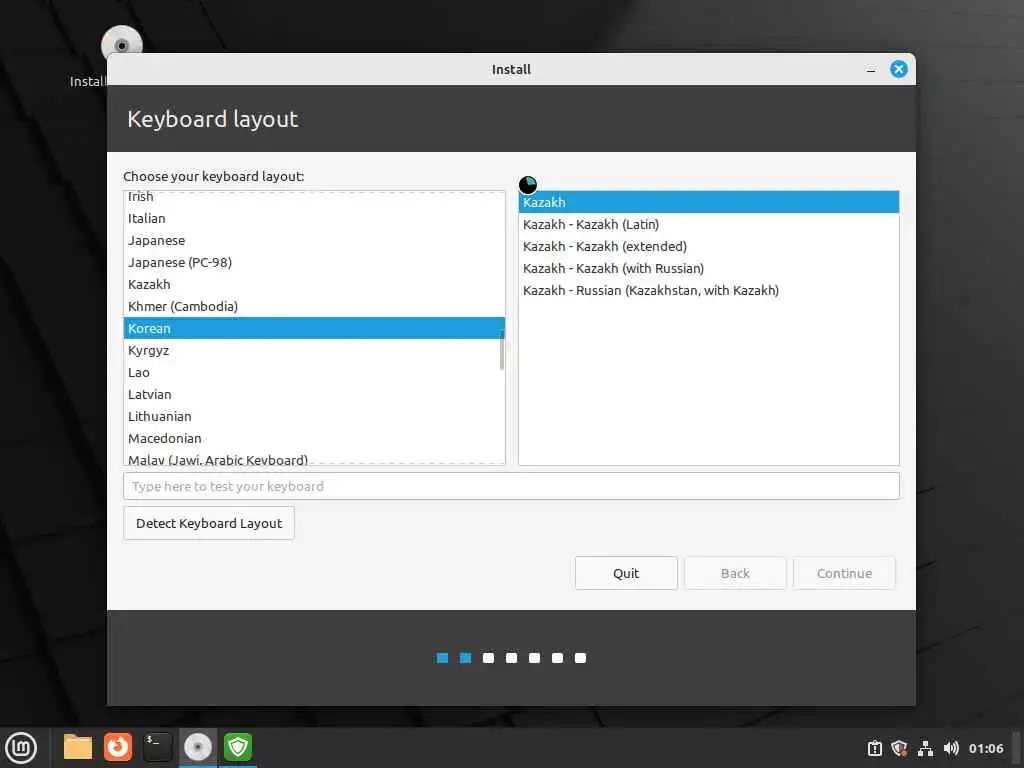1024x768 pixels.
Task: Open the clipboard tray icon
Action: coord(874,748)
